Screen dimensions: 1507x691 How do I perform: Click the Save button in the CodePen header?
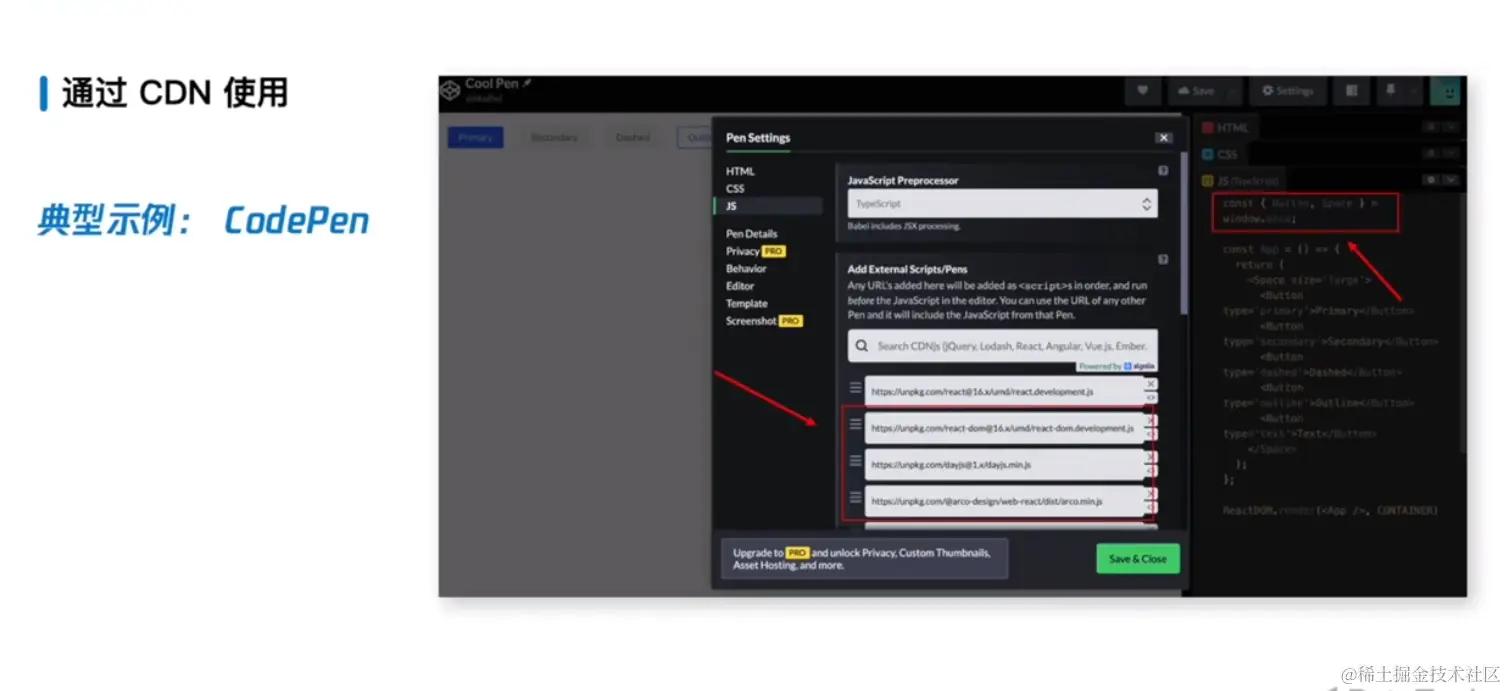(x=1196, y=91)
